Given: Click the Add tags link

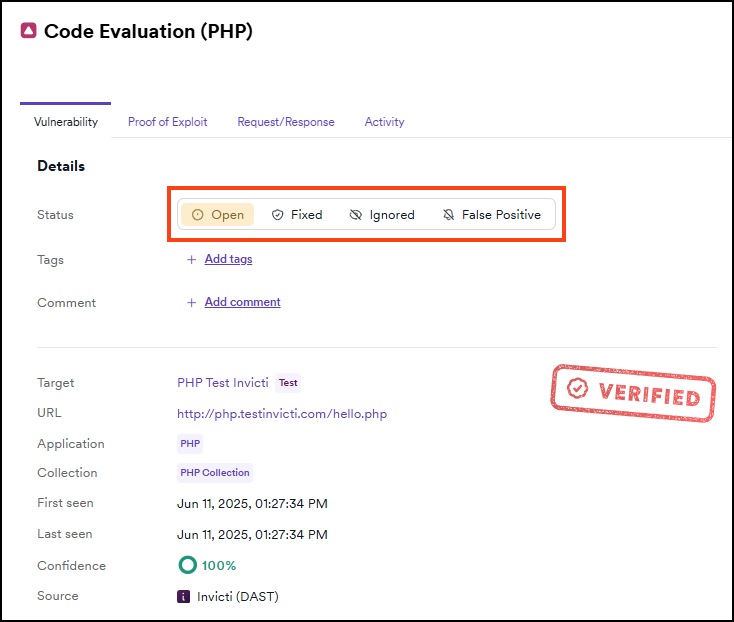Looking at the screenshot, I should click(x=228, y=259).
